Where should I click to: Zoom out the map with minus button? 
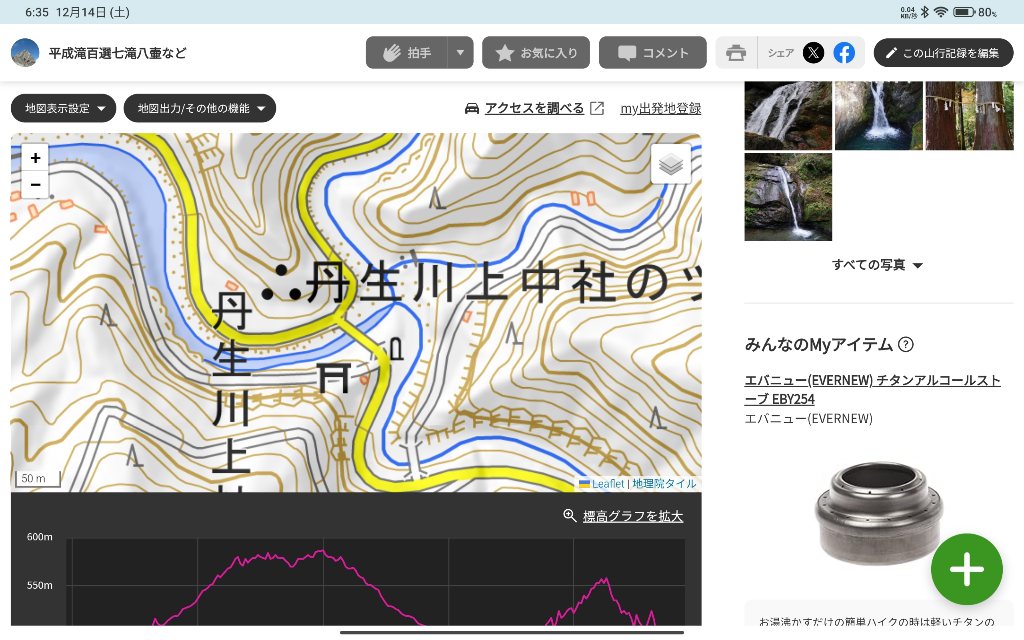[35, 185]
